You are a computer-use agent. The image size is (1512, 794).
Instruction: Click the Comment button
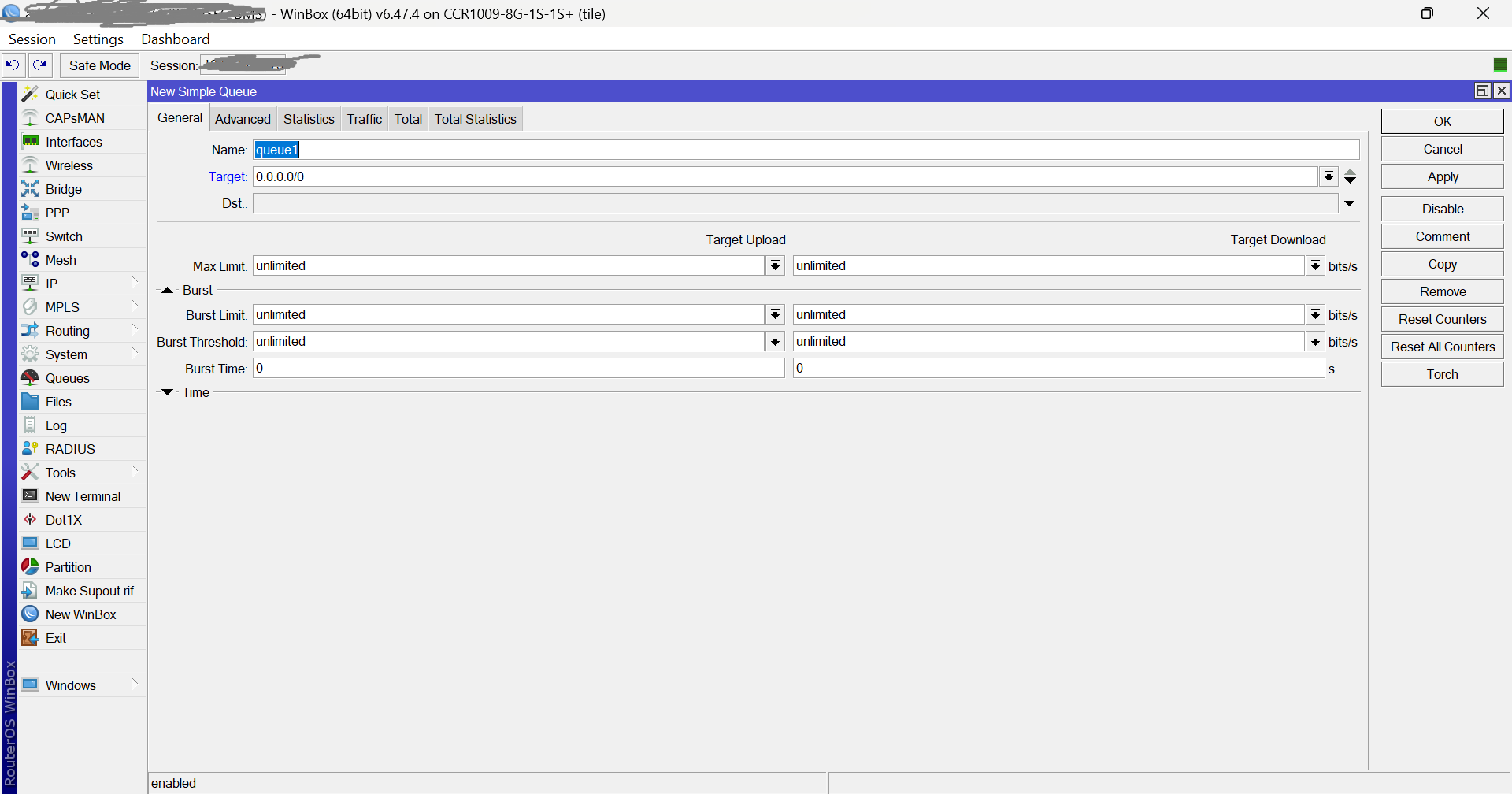1443,236
